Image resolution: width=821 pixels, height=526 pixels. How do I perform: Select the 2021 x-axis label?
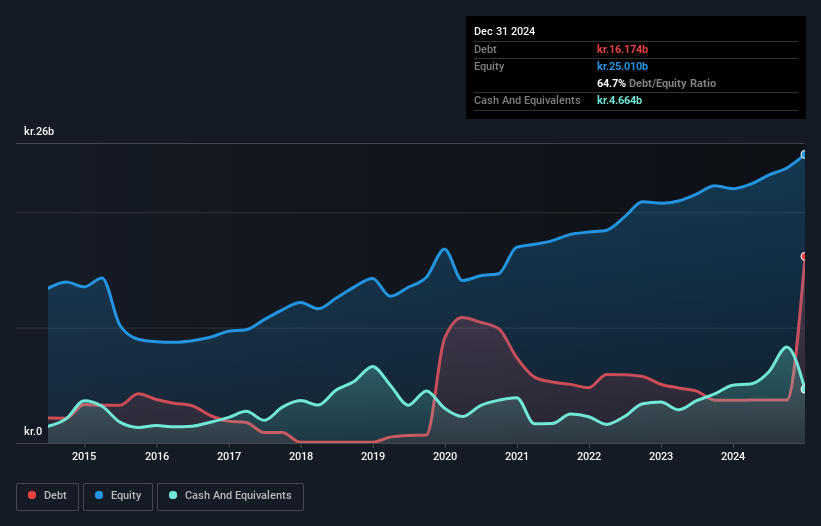pos(517,456)
